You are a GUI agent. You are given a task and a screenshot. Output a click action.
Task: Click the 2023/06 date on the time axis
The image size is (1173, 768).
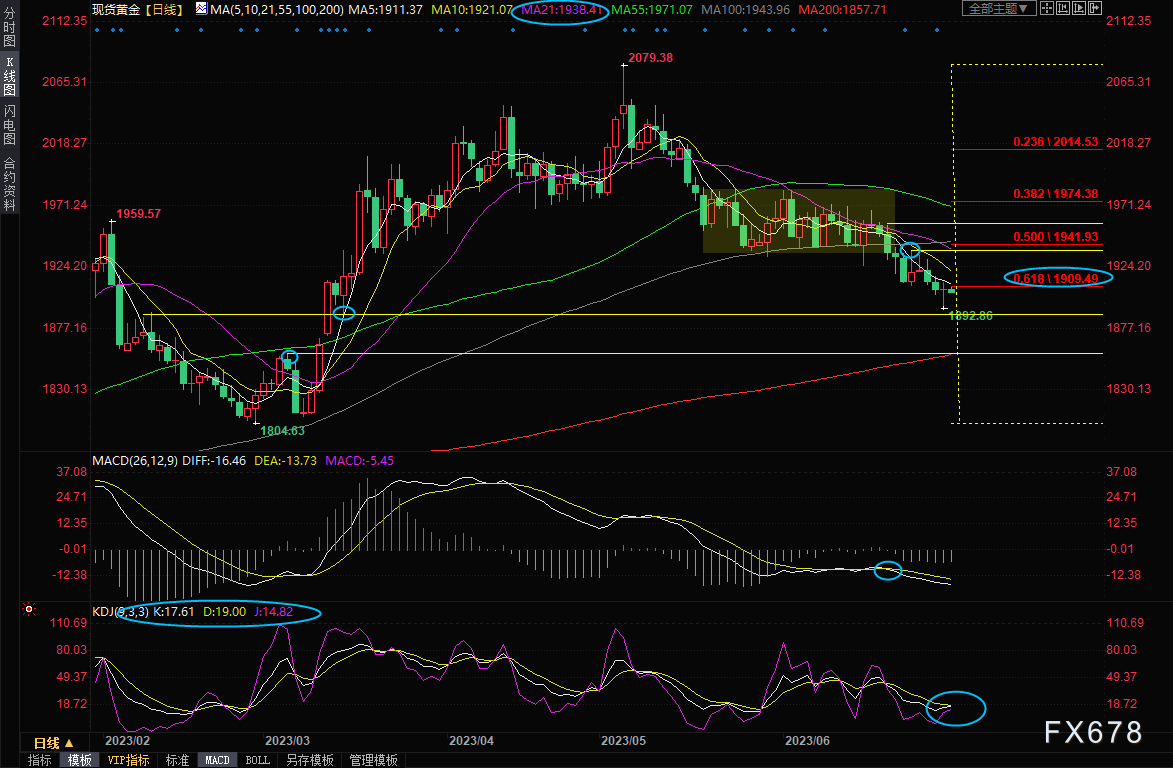click(807, 740)
